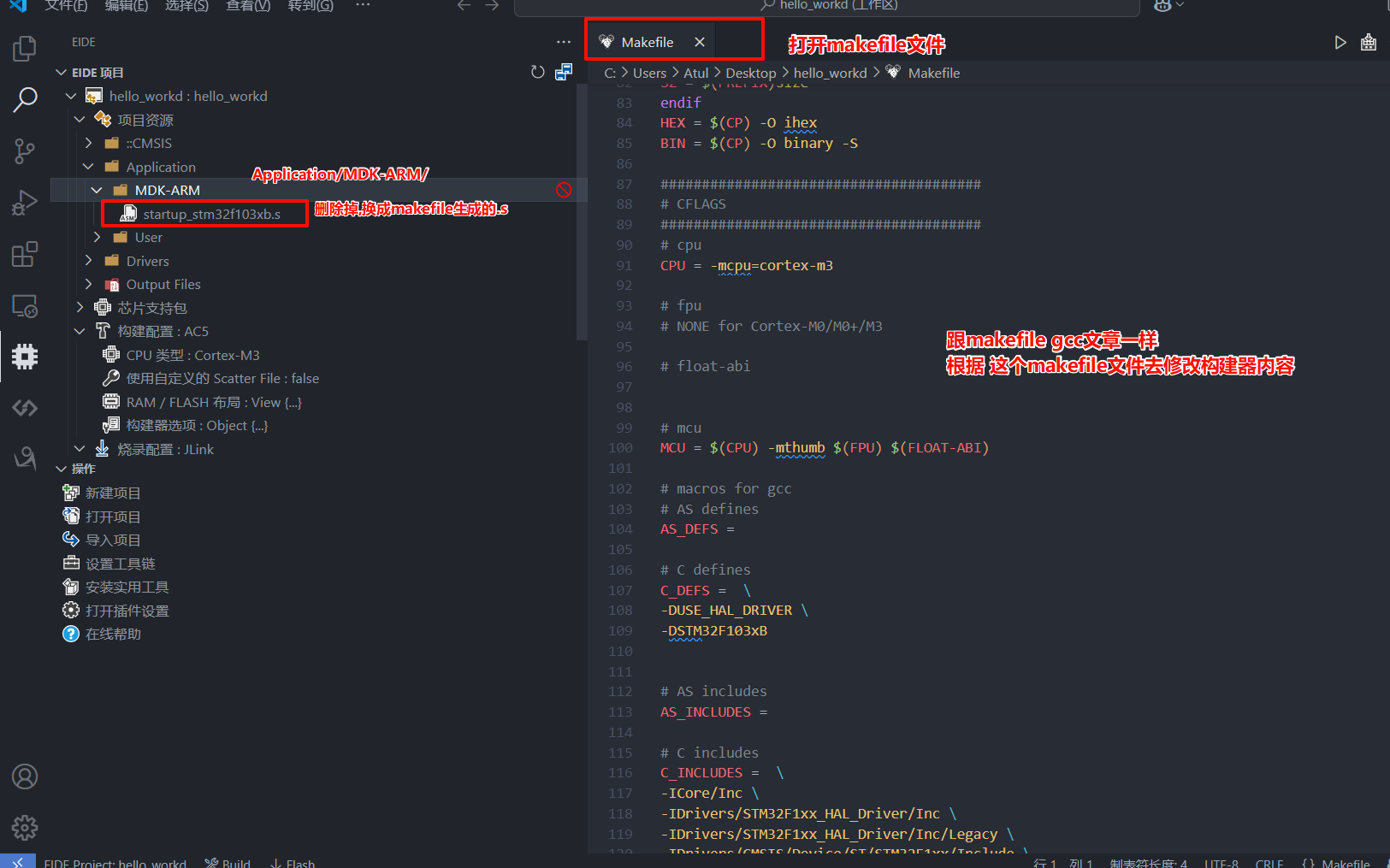
Task: Collapse the 烧录配置 : JLink node
Action: coord(80,449)
